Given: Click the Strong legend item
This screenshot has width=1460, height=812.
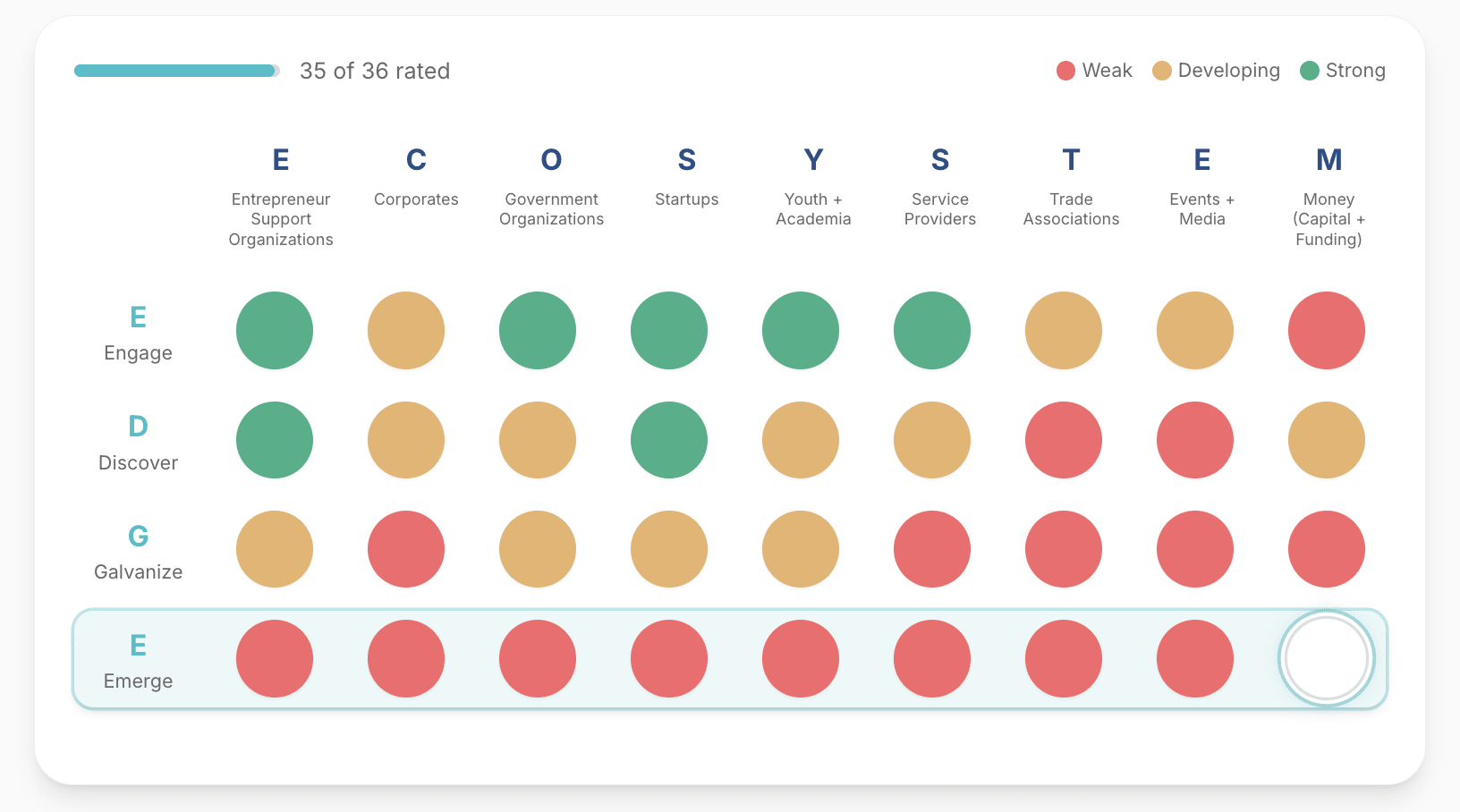Looking at the screenshot, I should tap(1343, 71).
